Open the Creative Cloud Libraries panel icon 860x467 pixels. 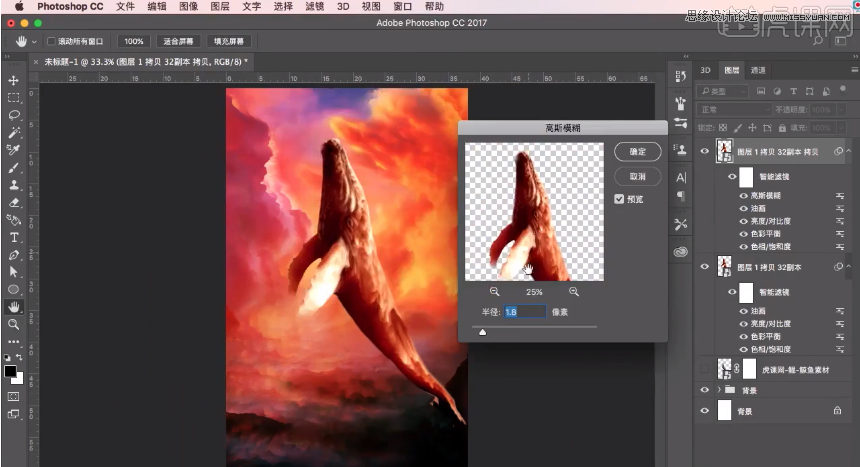681,252
